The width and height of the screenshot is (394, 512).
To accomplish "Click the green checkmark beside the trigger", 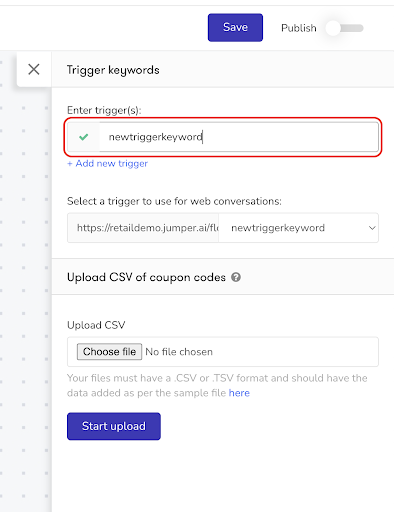I will [x=83, y=137].
